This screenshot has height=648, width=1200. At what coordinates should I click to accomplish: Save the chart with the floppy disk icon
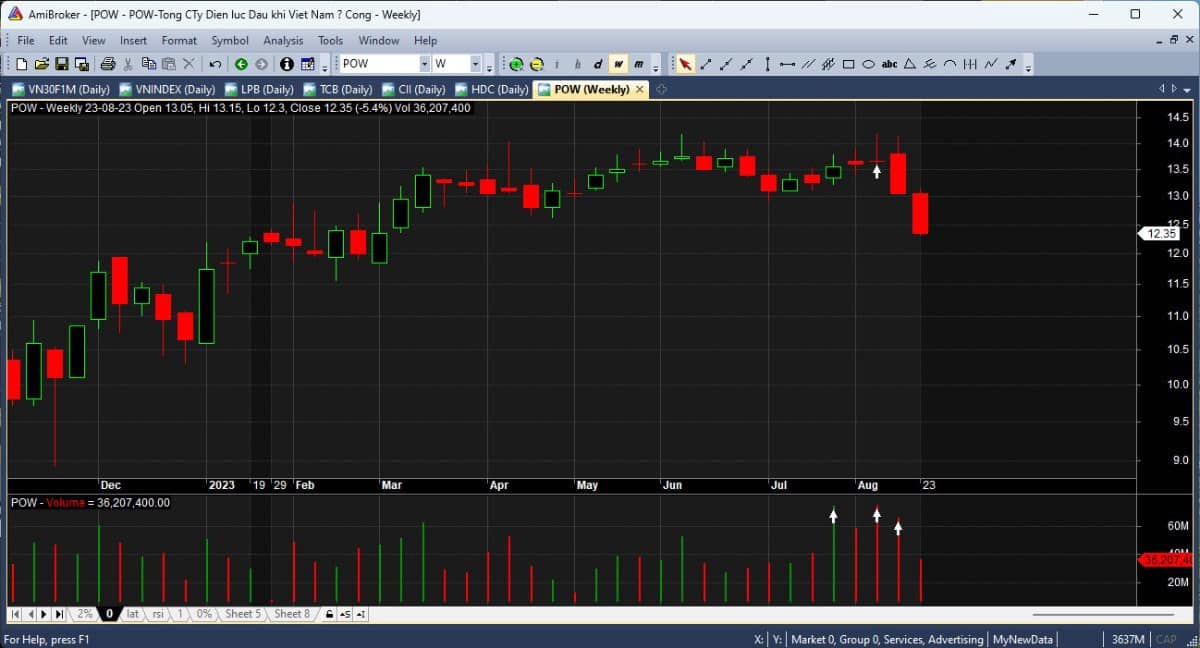(x=62, y=64)
